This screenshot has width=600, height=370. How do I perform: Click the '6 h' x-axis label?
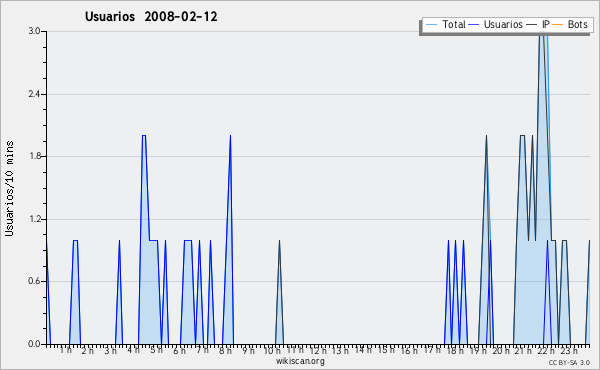click(179, 350)
